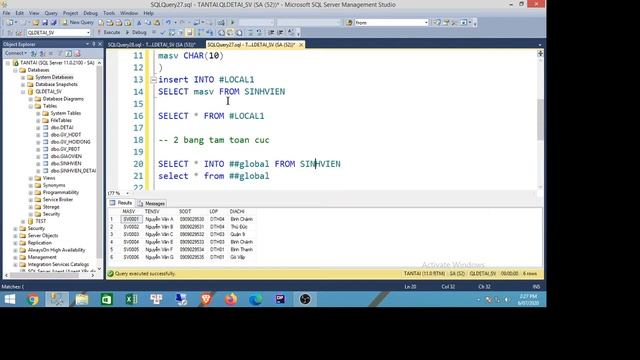This screenshot has height=360, width=640.
Task: Open the Windows Start menu
Action: 9,300
